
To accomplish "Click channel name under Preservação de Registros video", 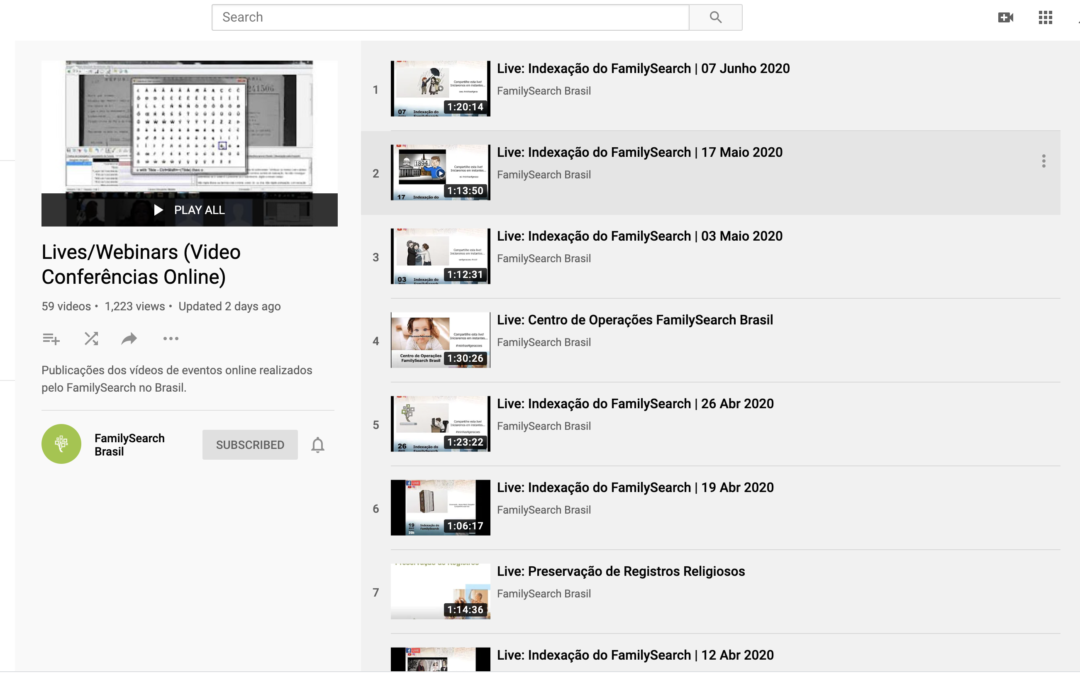I will pos(543,594).
